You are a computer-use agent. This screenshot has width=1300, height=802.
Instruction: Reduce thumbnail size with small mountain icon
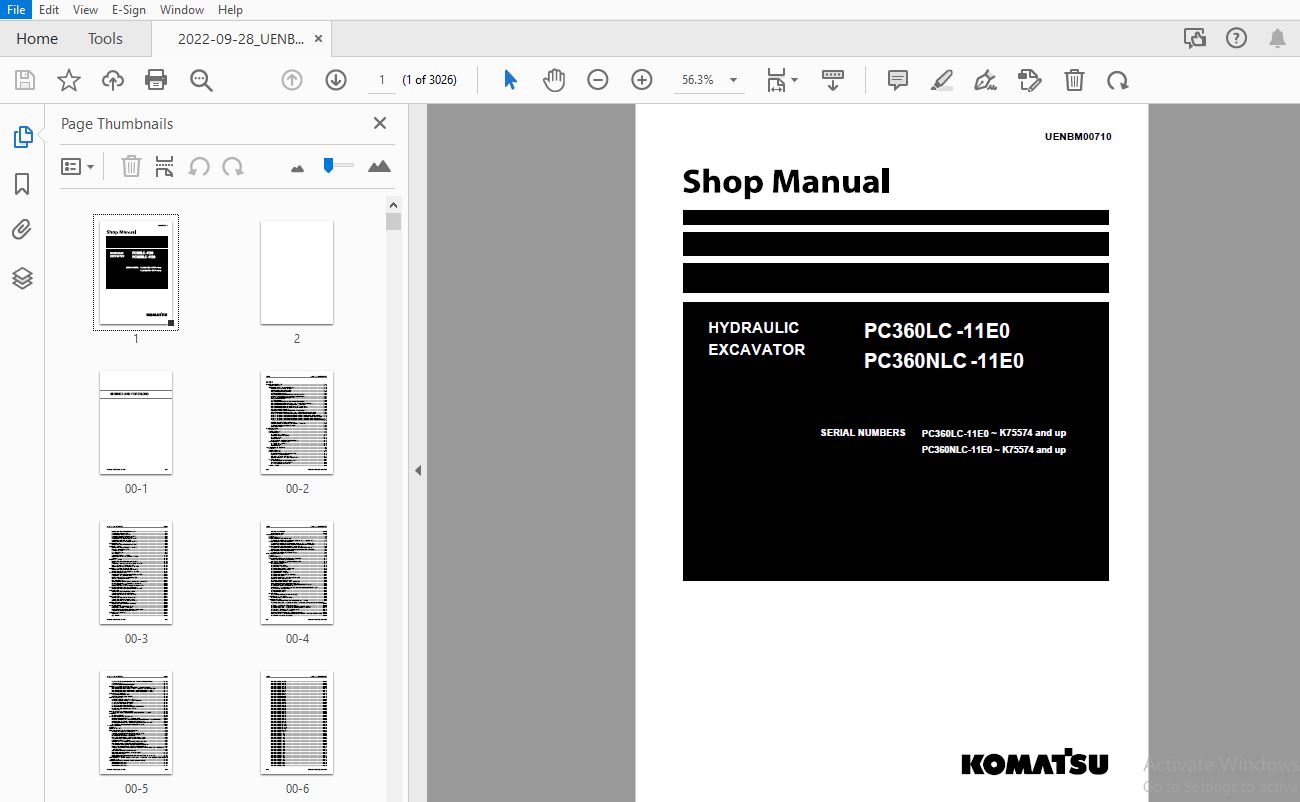[297, 168]
